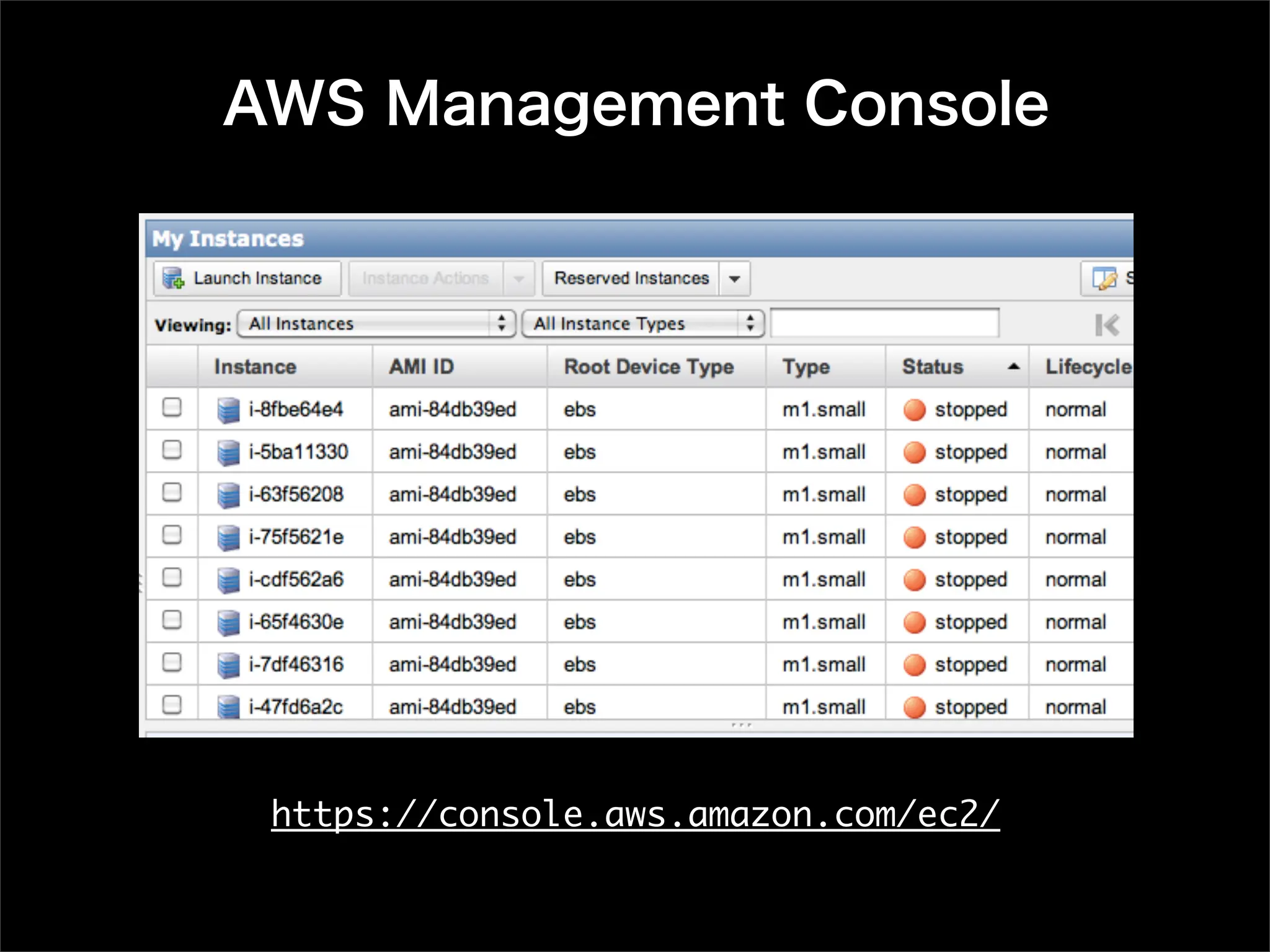Open the All Instances viewing dropdown
Screen dimensions: 1270x952
[376, 324]
